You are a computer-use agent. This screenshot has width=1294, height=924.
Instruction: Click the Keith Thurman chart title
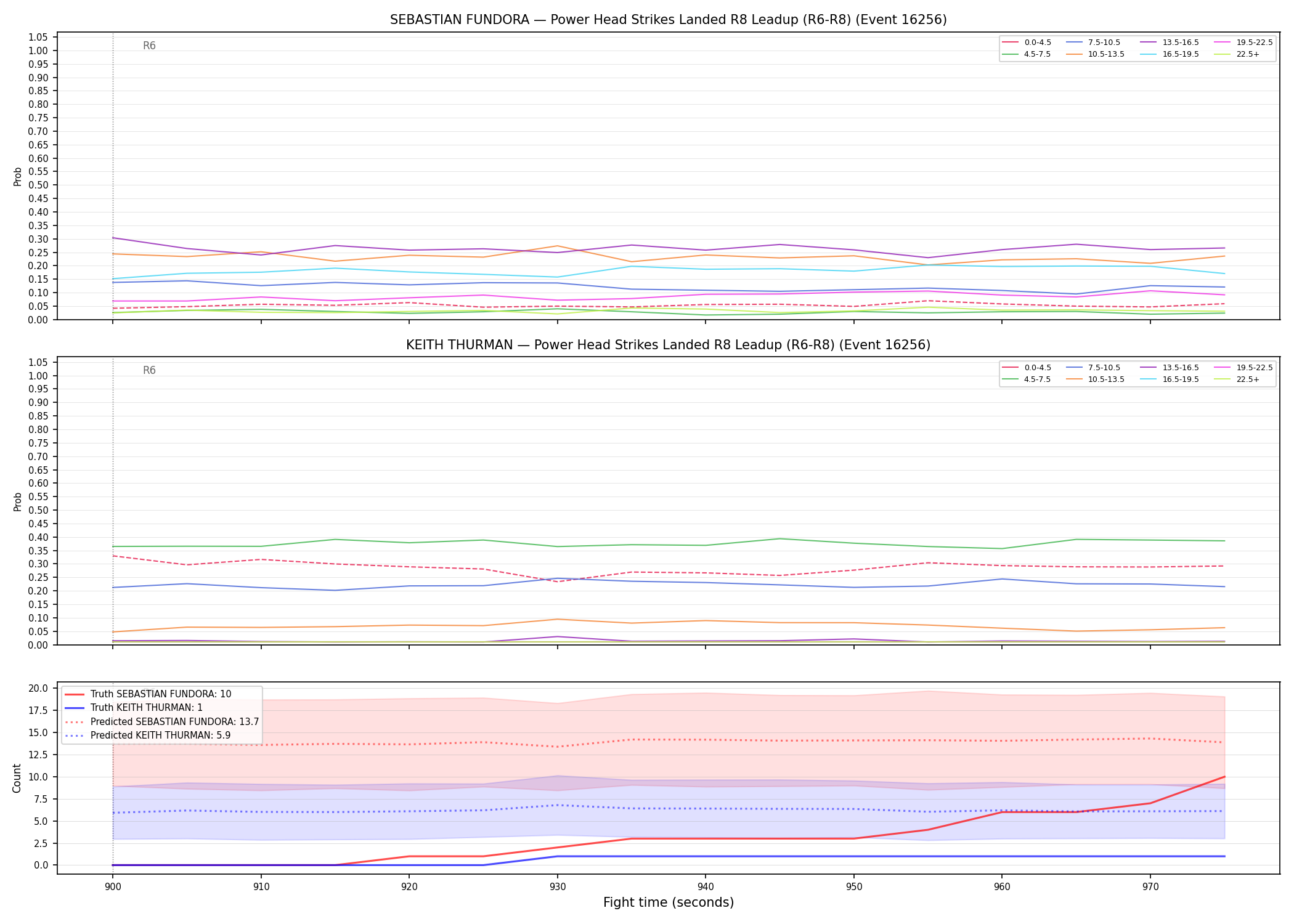pos(668,345)
